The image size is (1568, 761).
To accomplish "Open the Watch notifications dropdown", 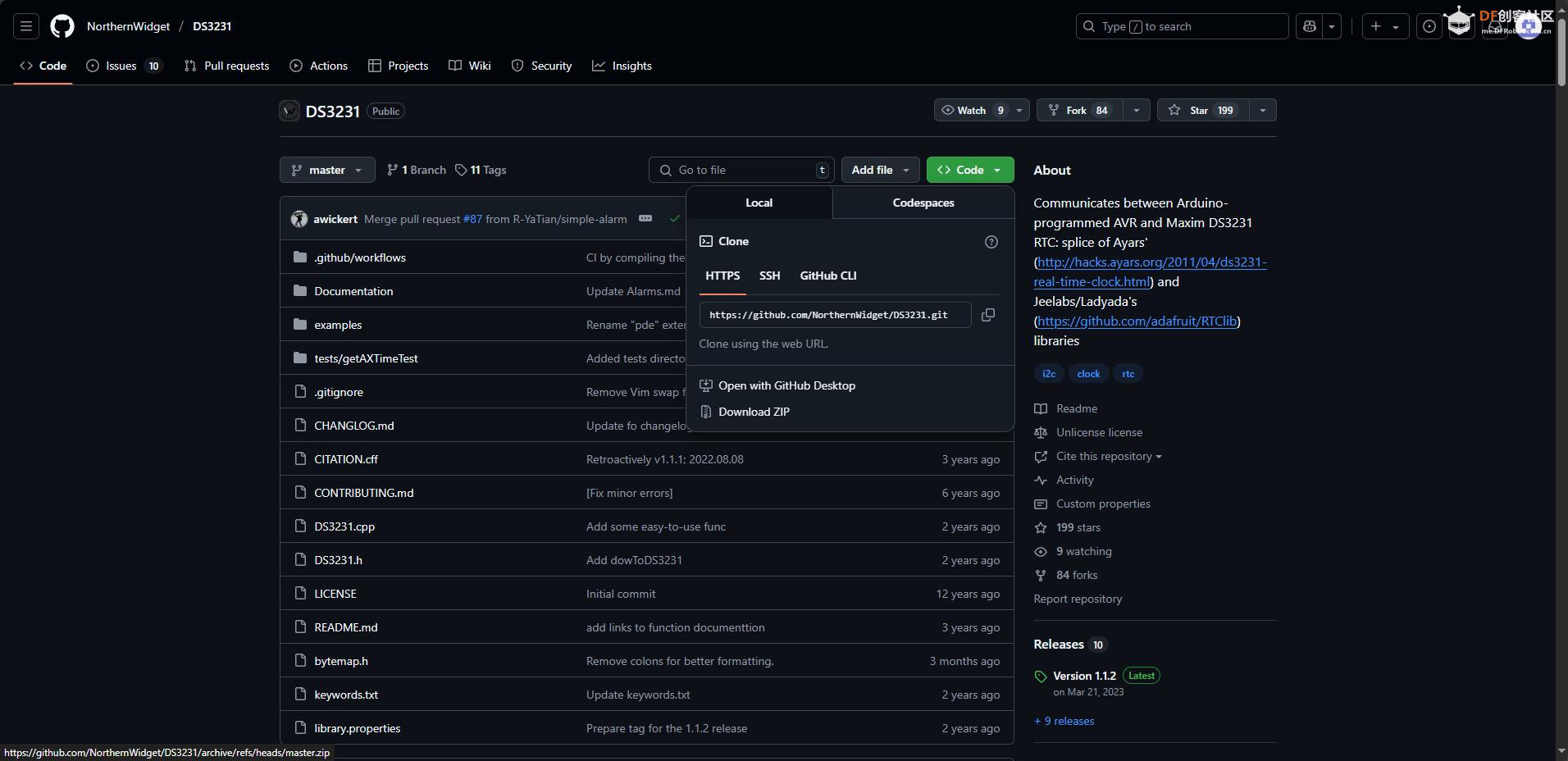I will 981,110.
